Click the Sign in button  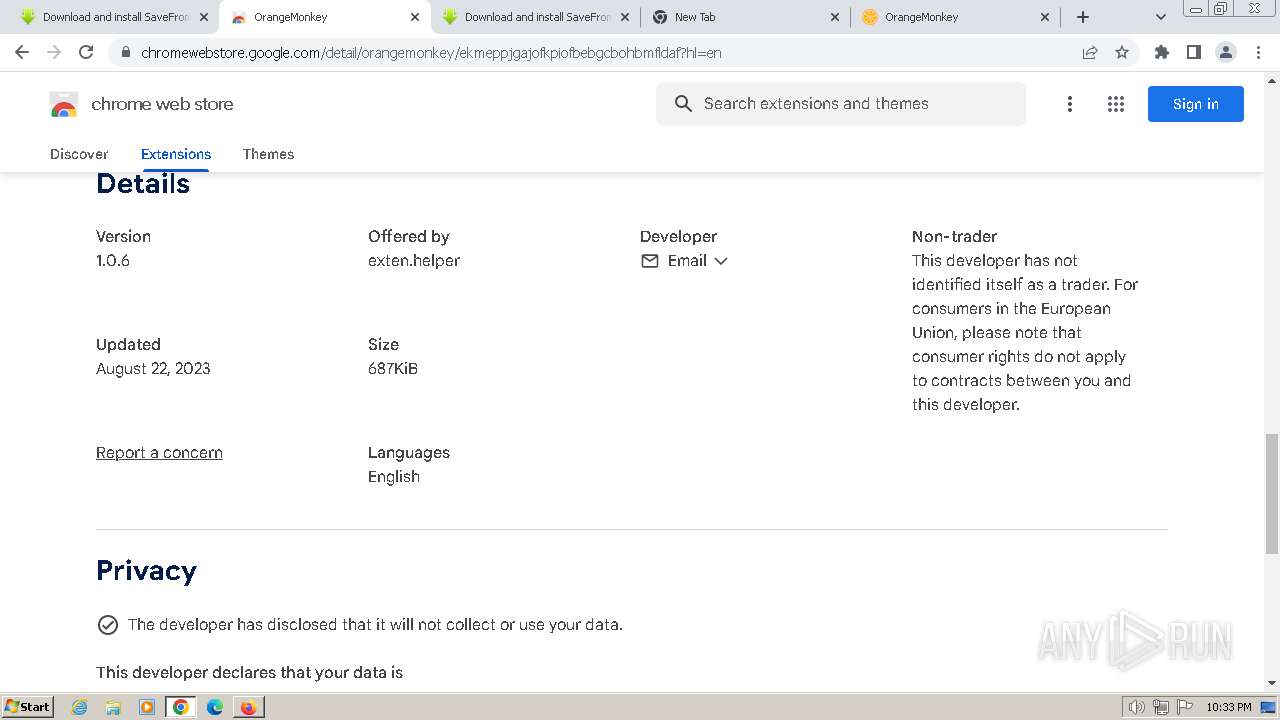1195,104
